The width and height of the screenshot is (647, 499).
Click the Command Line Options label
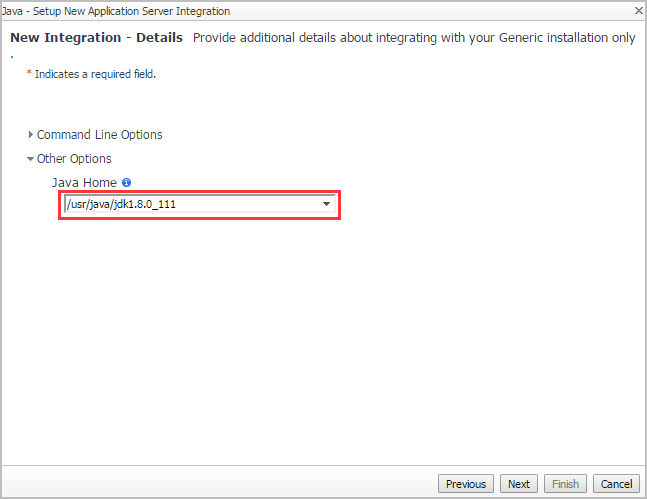point(100,135)
